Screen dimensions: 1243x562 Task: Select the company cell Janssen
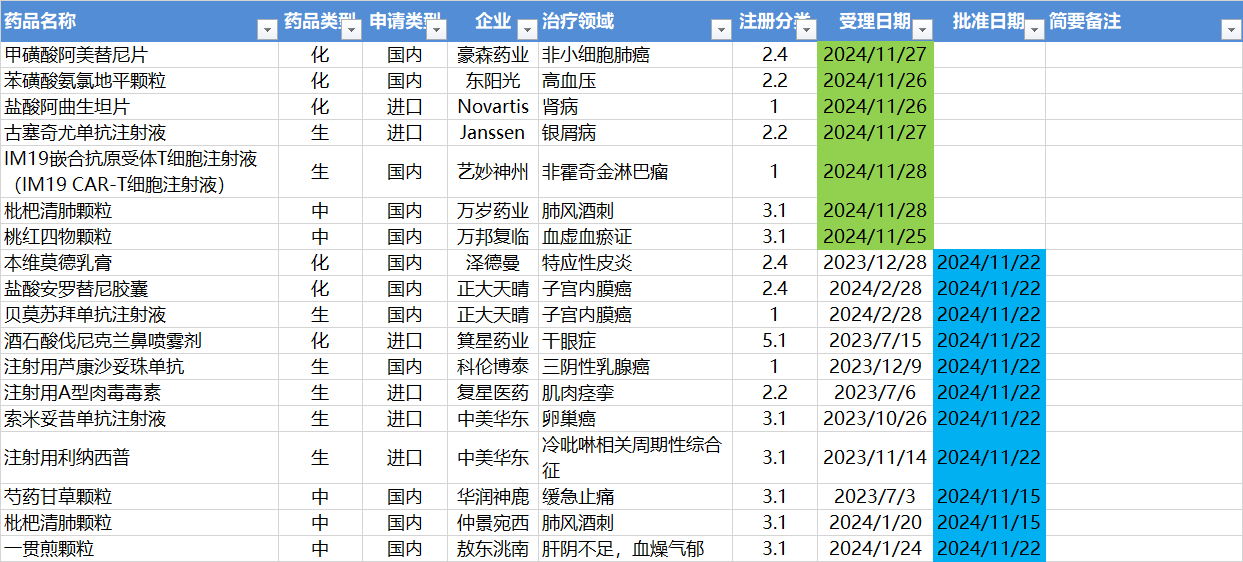(493, 133)
